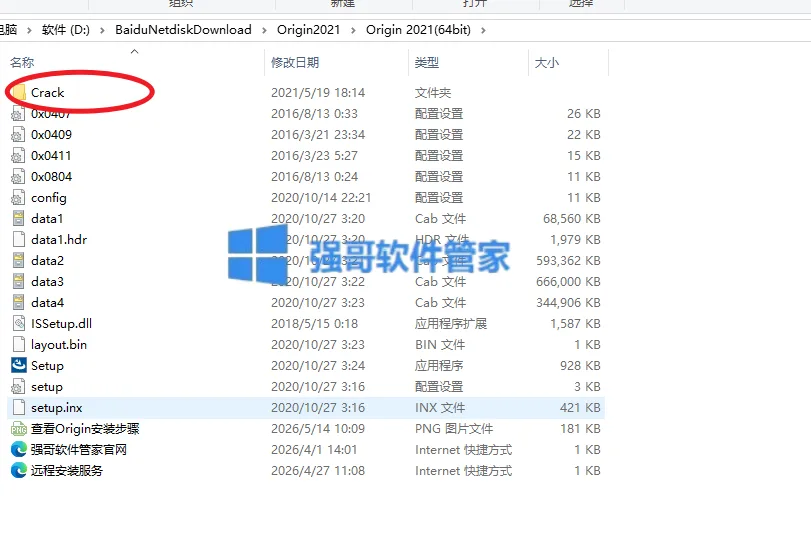Click type cell PNG 图片文件
The height and width of the screenshot is (560, 811).
454,429
